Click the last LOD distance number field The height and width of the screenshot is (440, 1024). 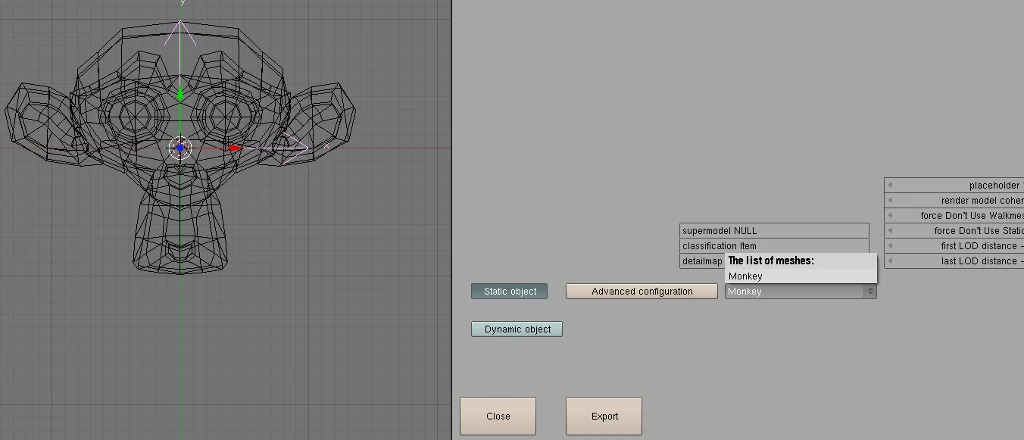[954, 260]
